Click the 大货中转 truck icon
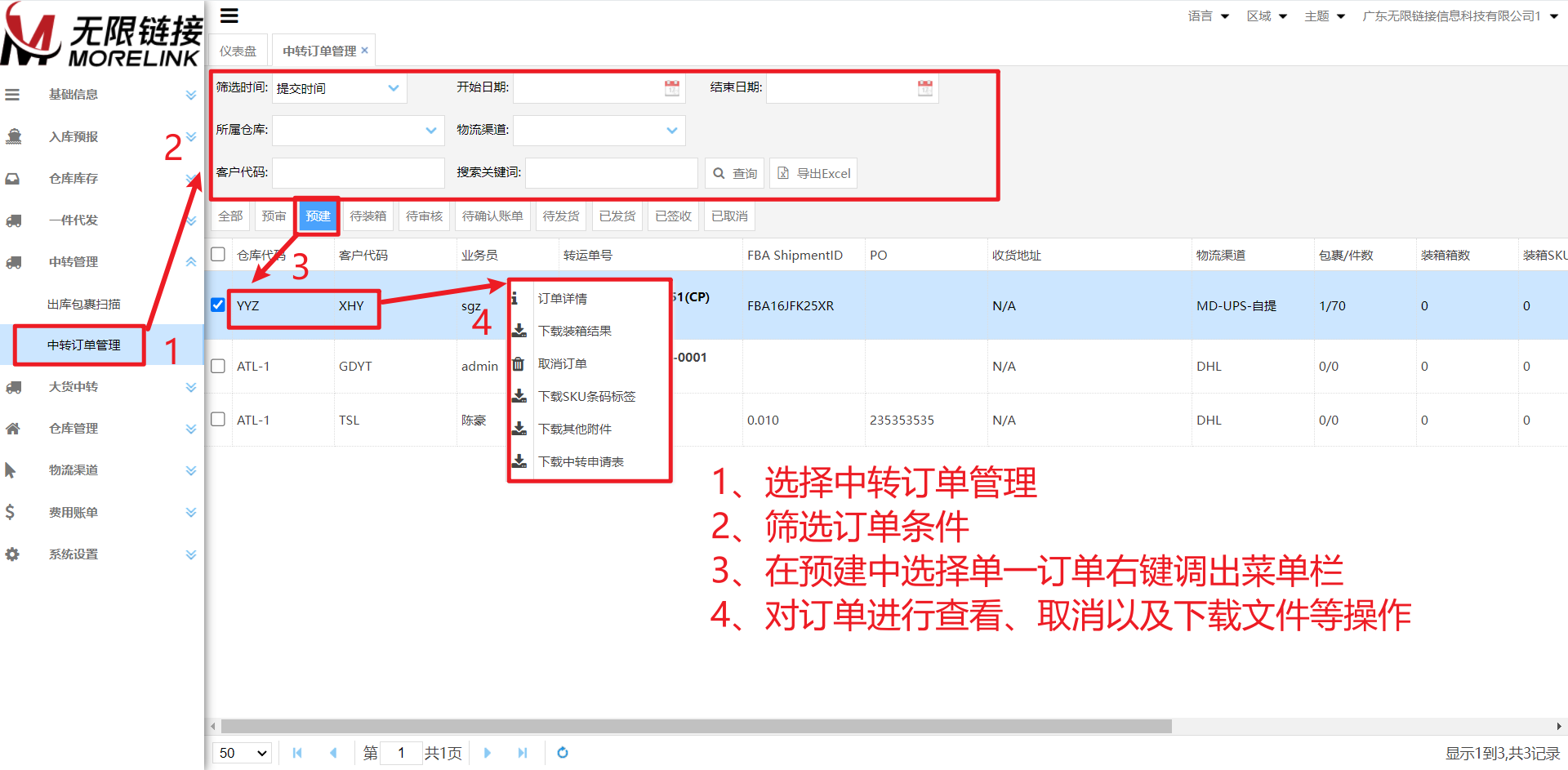Image resolution: width=1568 pixels, height=770 pixels. coord(14,387)
